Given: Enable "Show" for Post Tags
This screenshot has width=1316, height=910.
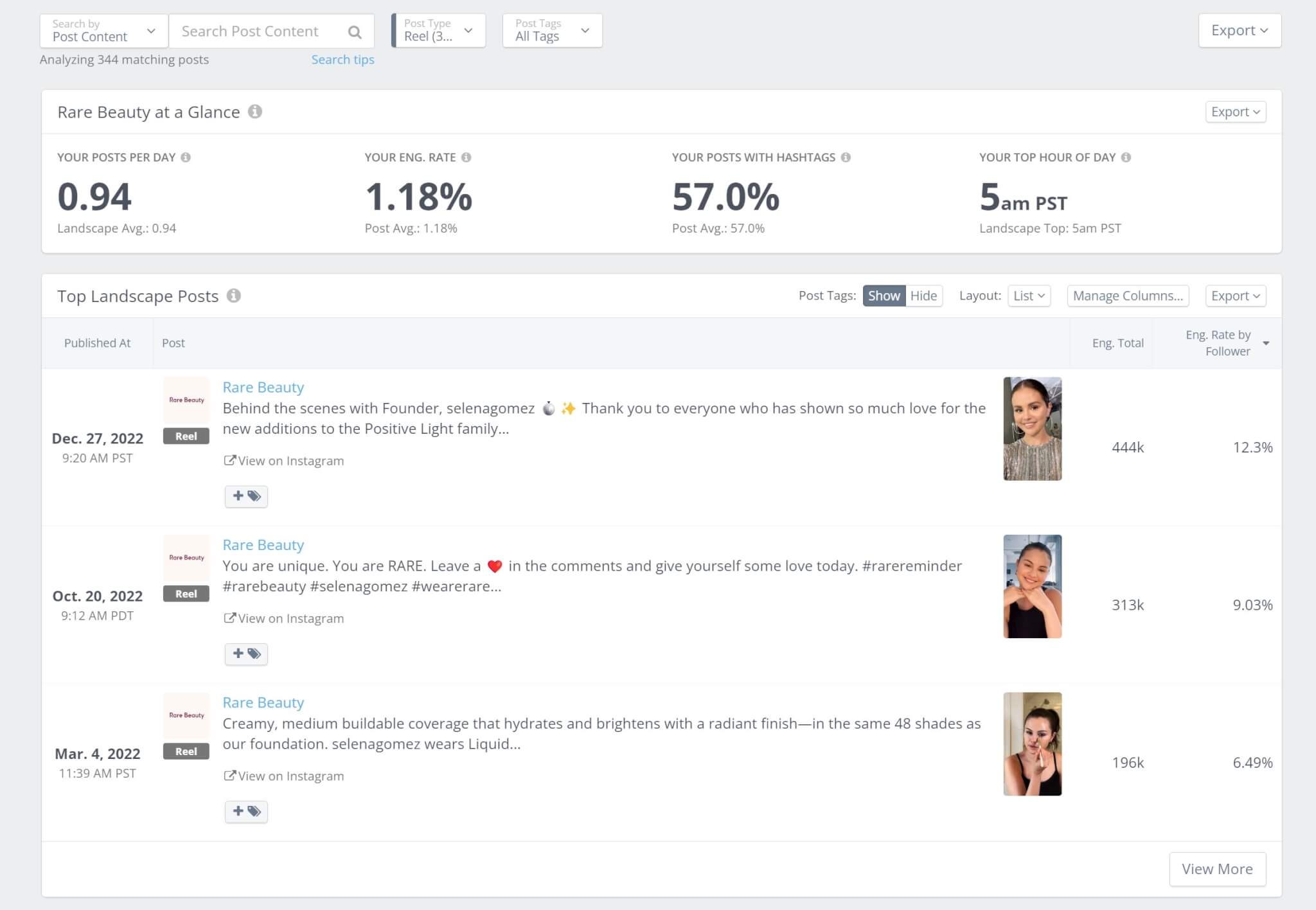Looking at the screenshot, I should [884, 296].
